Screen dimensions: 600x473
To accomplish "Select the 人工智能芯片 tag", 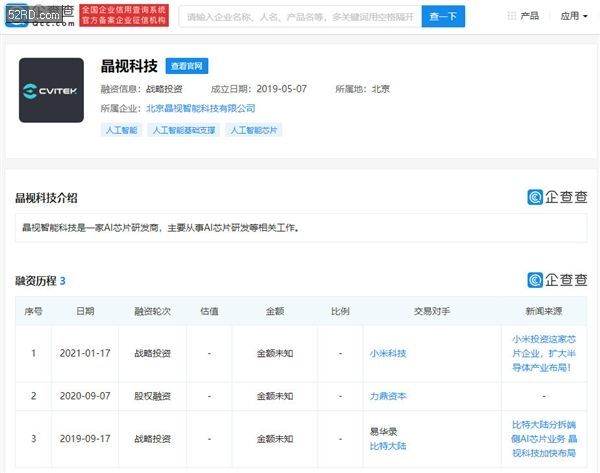I will point(254,130).
